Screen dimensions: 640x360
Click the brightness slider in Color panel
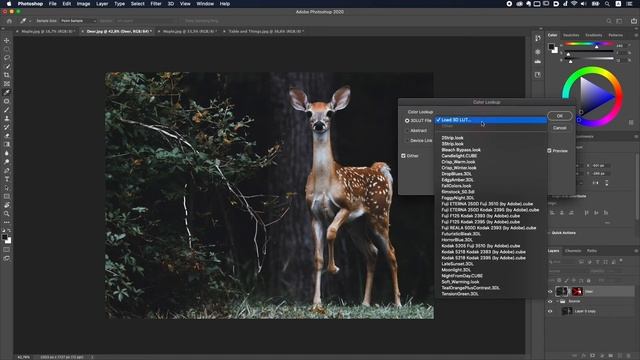(x=589, y=59)
